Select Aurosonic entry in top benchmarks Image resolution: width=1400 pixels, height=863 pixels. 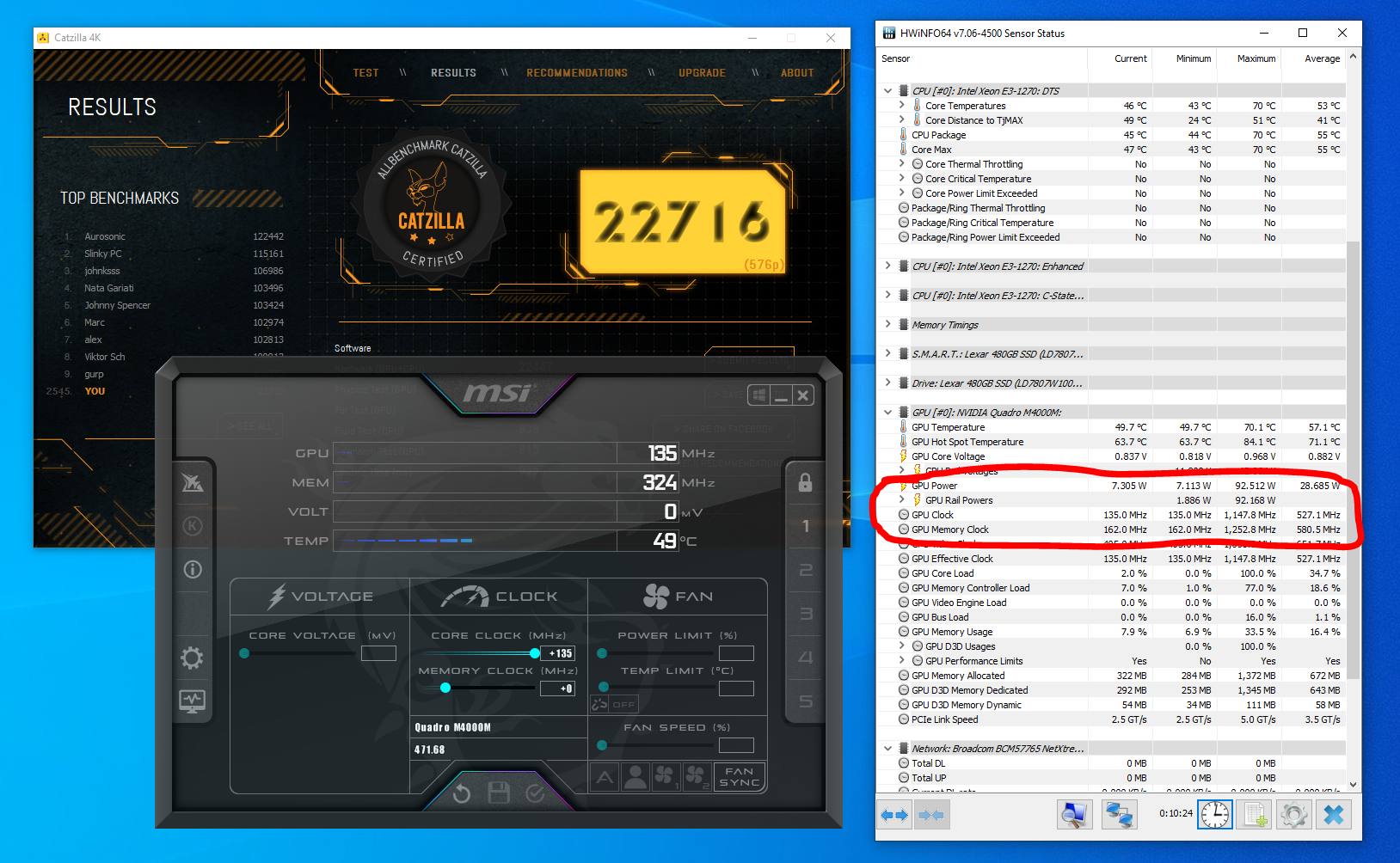coord(105,236)
